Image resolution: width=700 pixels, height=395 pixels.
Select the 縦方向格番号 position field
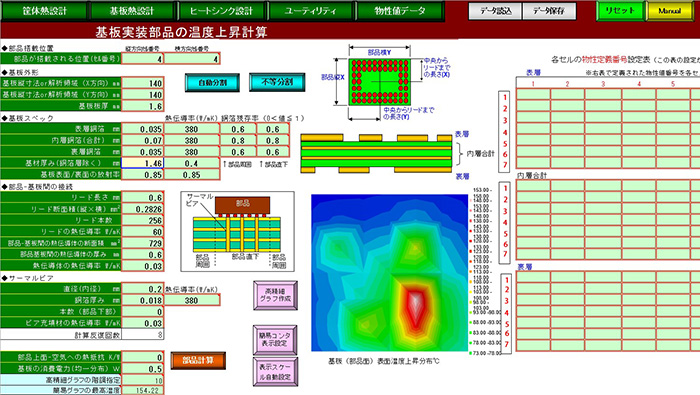tap(142, 58)
